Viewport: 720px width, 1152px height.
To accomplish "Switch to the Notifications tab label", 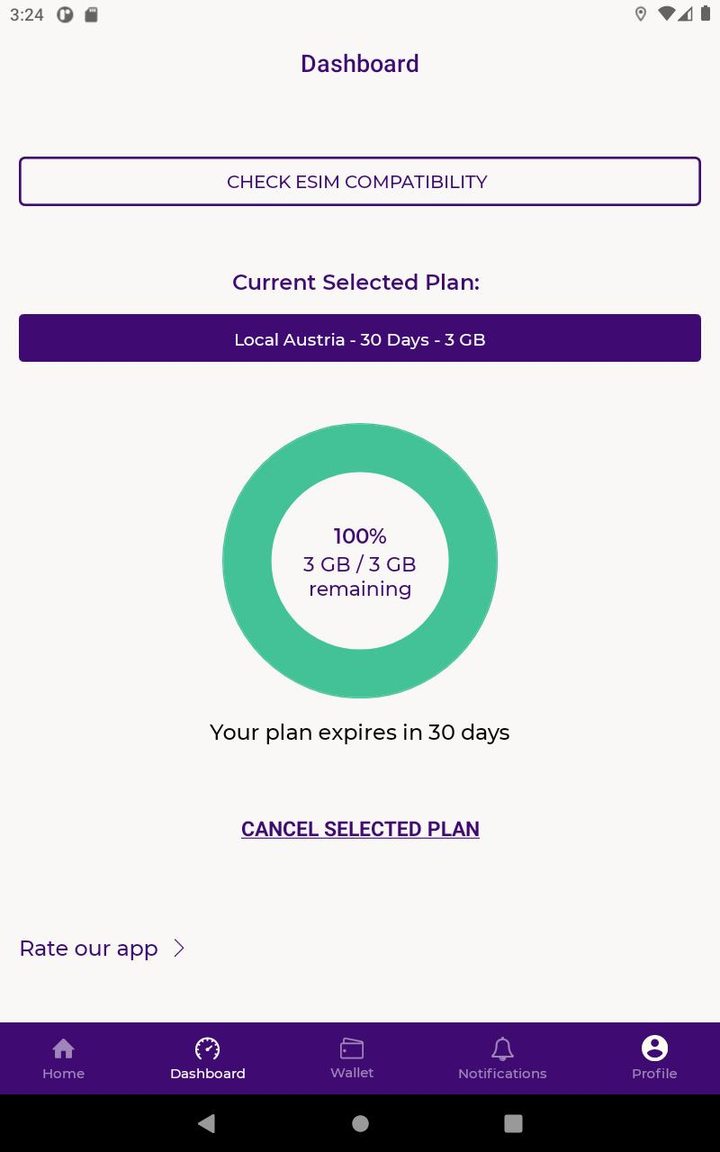I will pos(502,1074).
